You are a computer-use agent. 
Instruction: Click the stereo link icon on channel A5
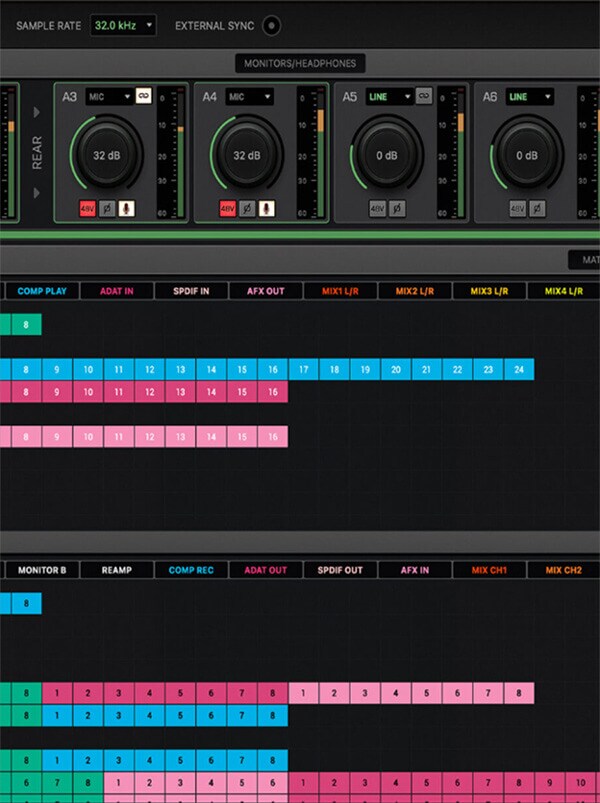pos(424,96)
